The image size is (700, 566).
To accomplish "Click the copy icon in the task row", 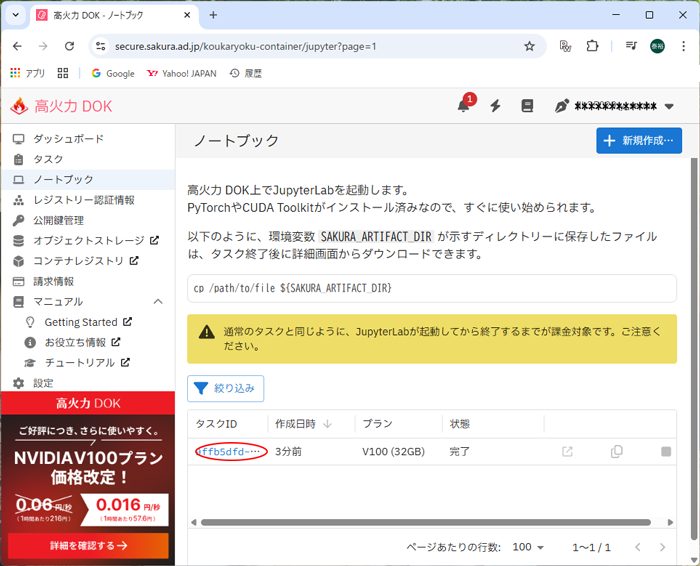I will coord(617,451).
